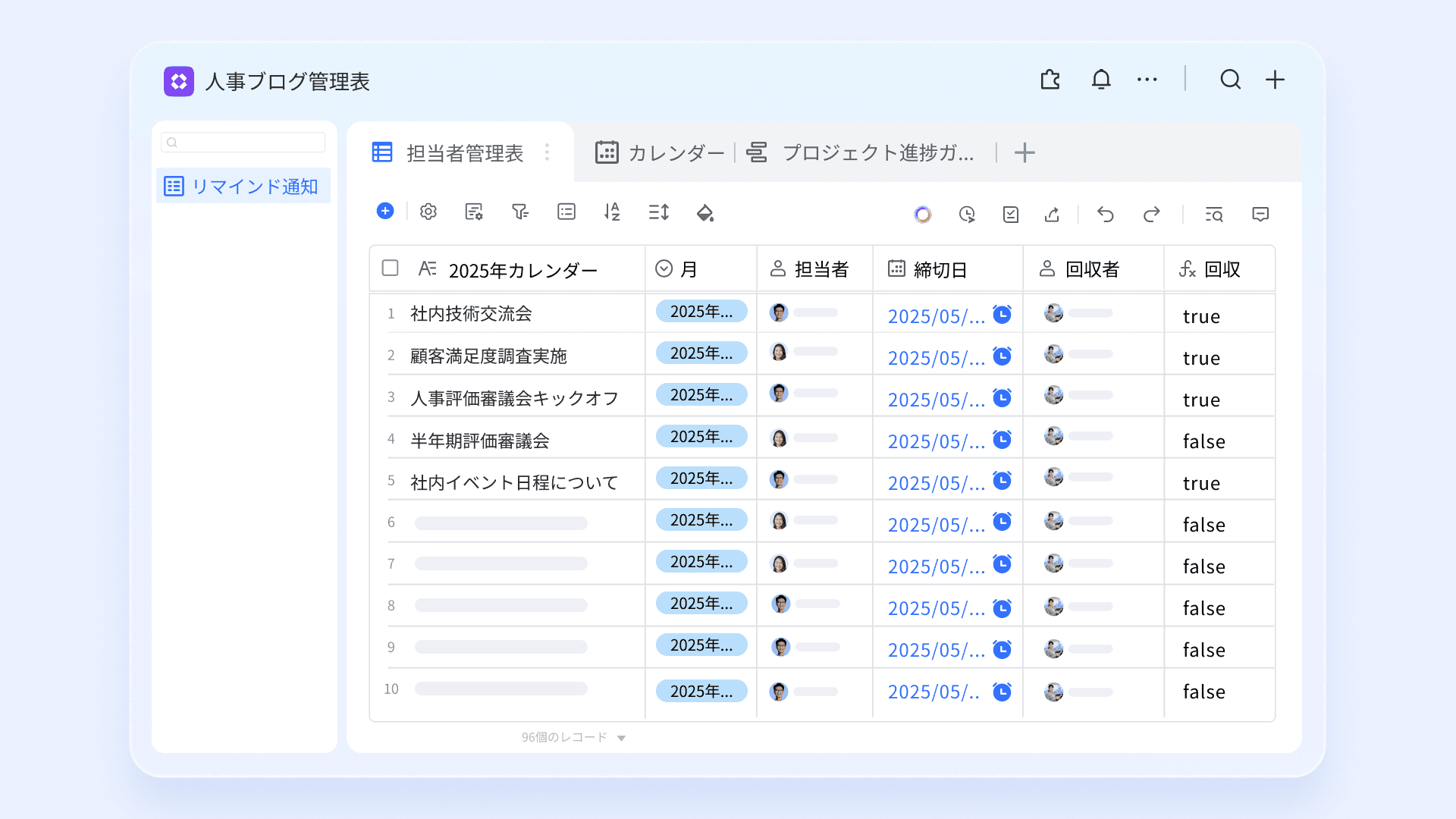Open the comment bubble icon in the toolbar

tap(1260, 215)
